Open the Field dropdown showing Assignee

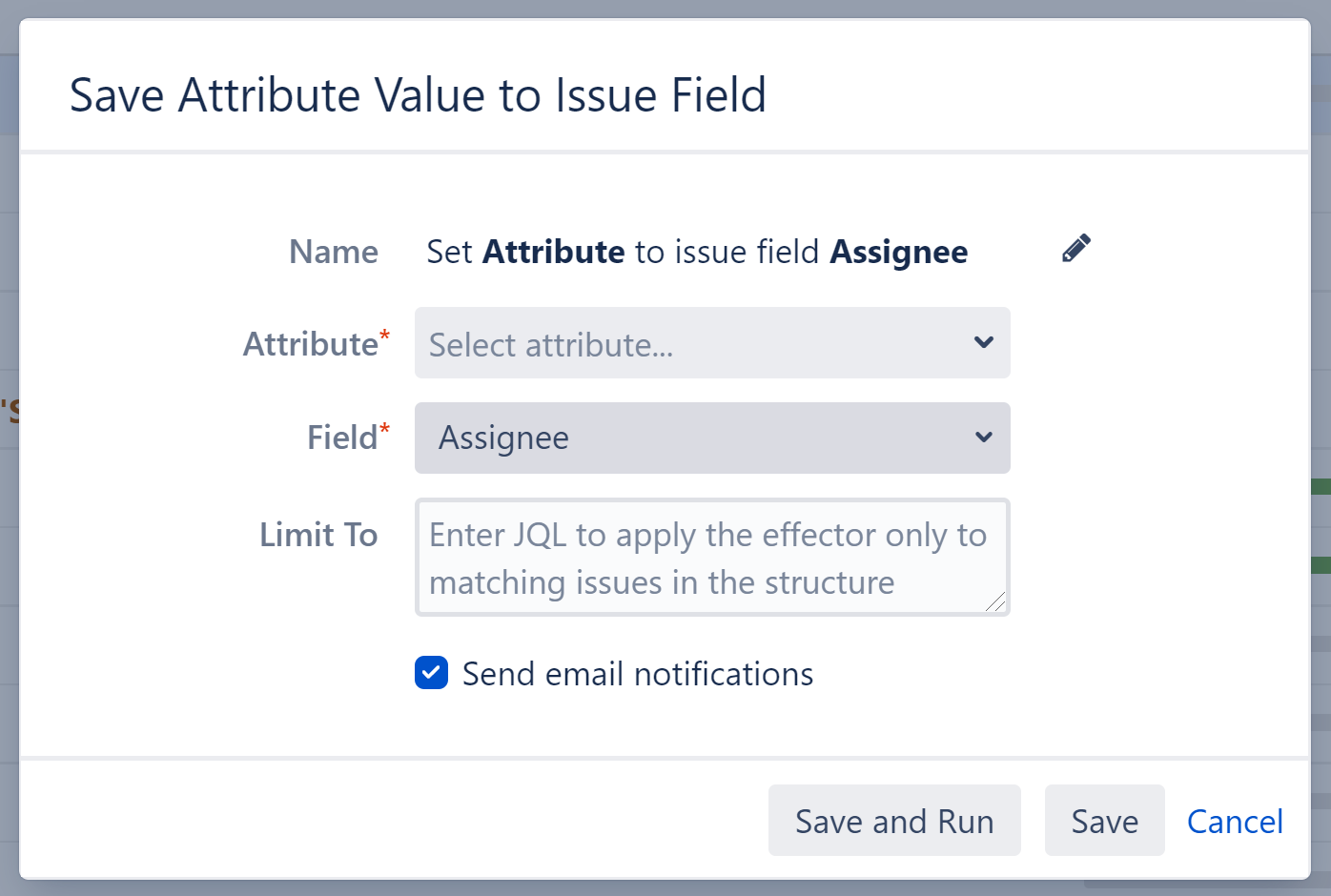tap(712, 438)
